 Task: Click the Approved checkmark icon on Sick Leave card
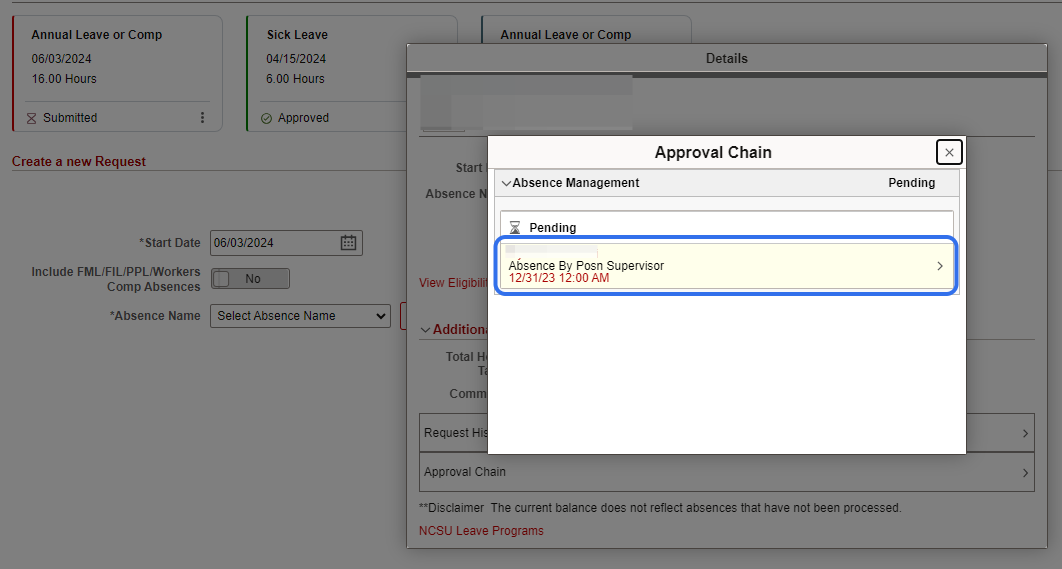pos(266,119)
